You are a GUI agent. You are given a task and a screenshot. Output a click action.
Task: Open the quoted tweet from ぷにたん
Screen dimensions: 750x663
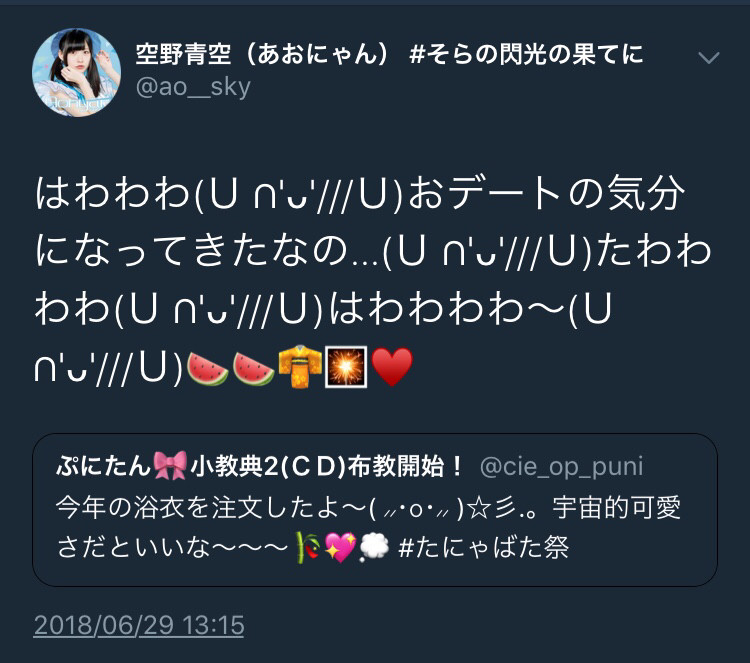click(x=375, y=510)
